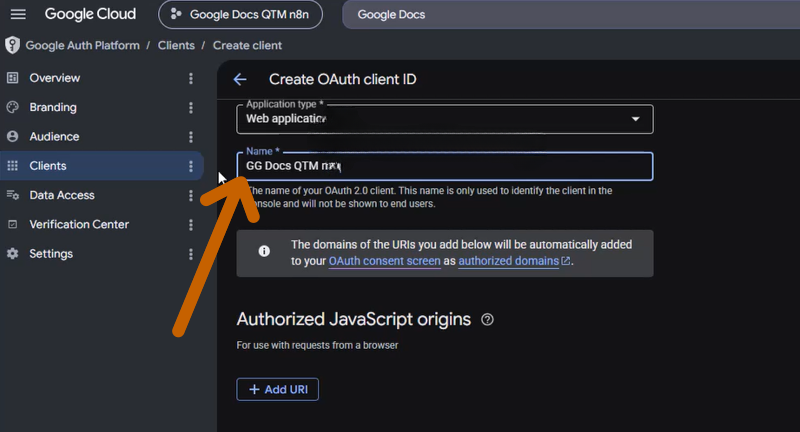Go to Clients breadcrumb link
This screenshot has width=800, height=432.
tap(176, 45)
